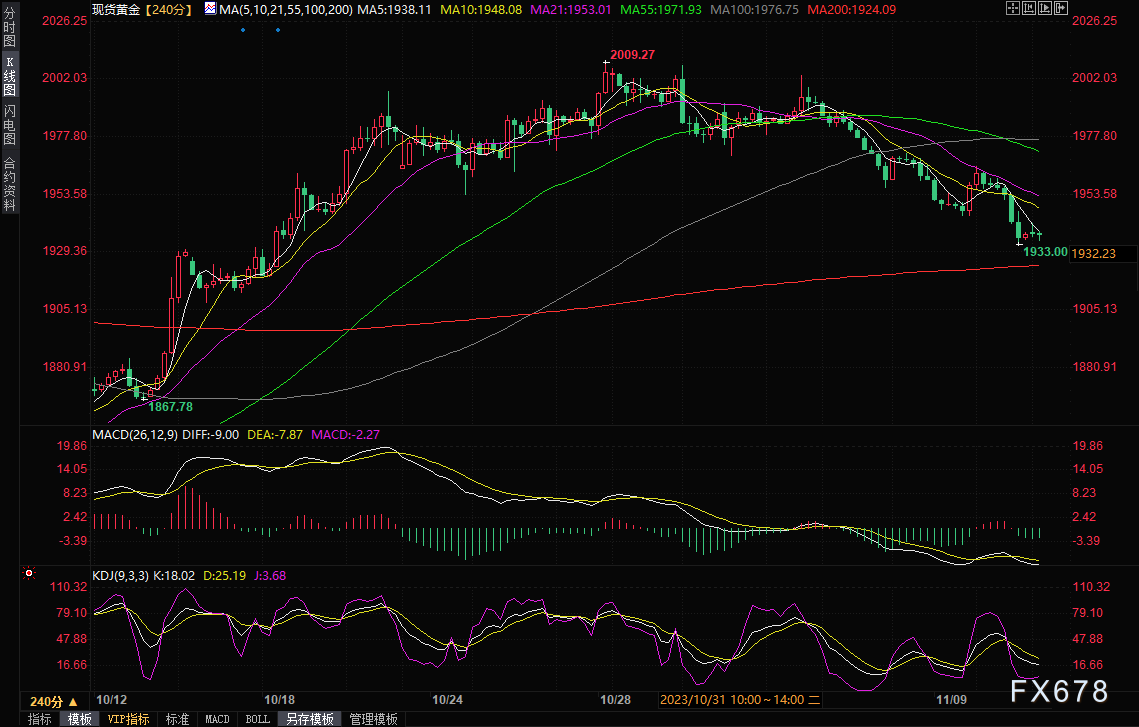
Task: Toggle the 模板 bottom tab
Action: pyautogui.click(x=80, y=719)
